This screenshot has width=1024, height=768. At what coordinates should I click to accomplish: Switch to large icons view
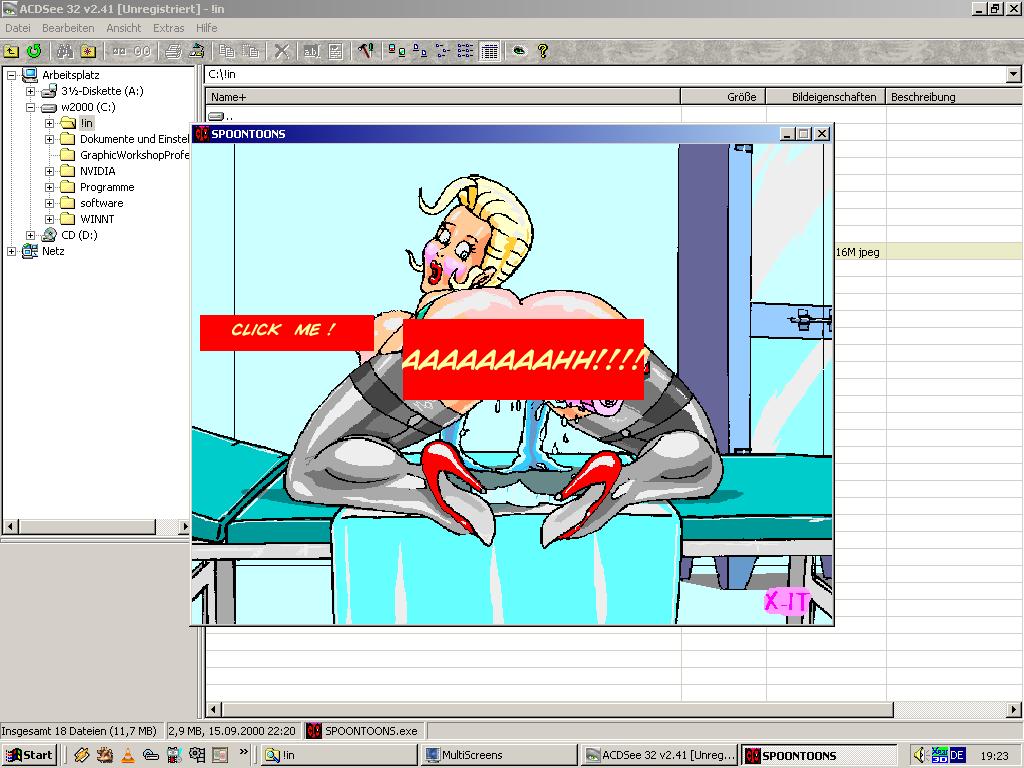click(396, 51)
